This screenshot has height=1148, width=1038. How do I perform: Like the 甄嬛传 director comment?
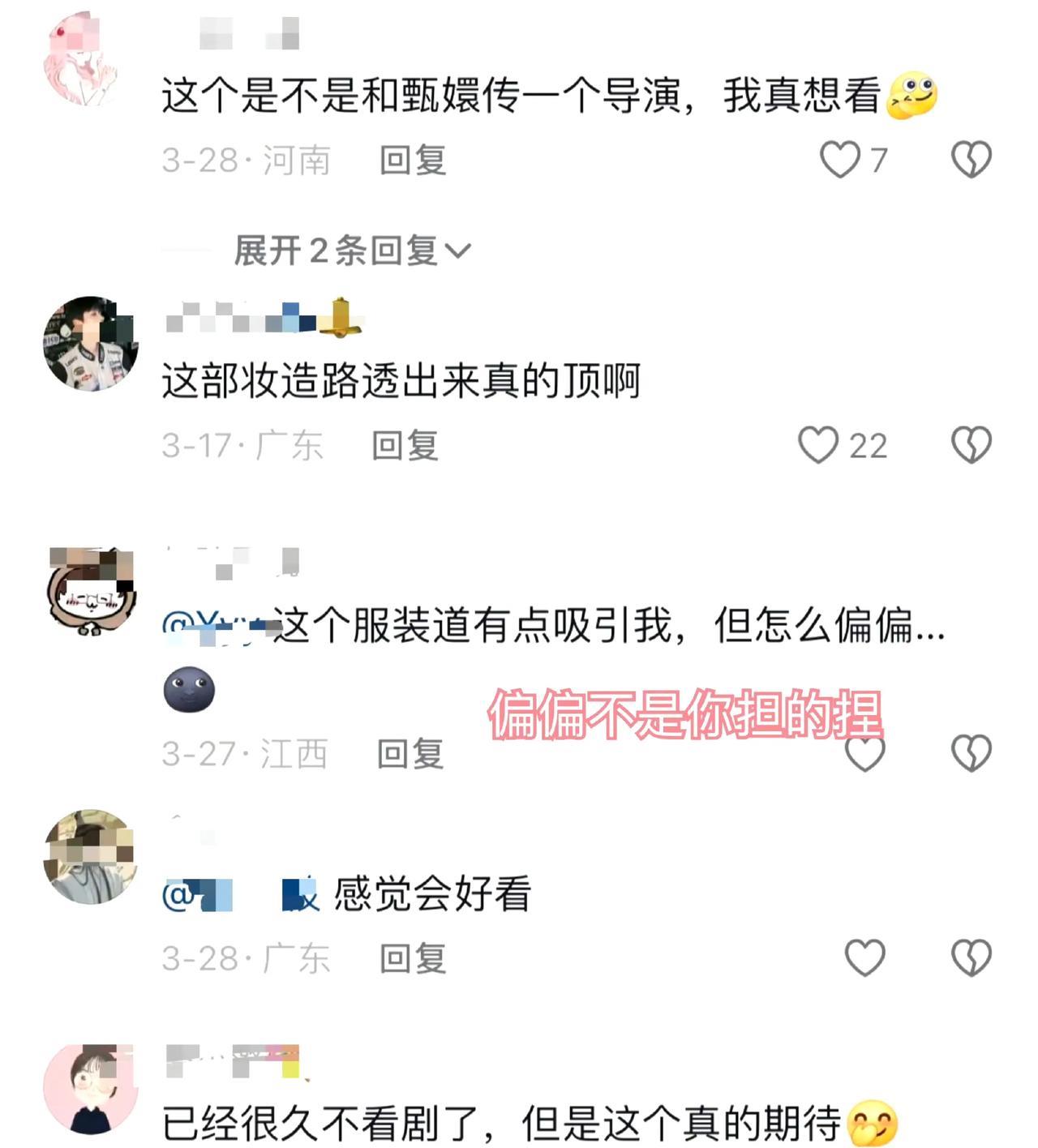pyautogui.click(x=840, y=160)
